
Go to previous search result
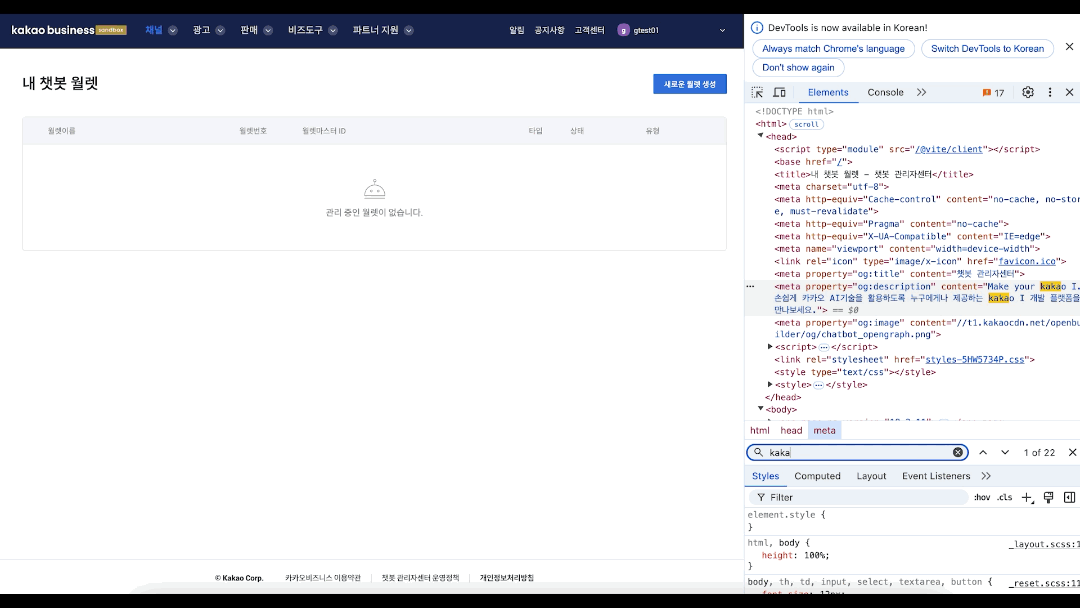click(983, 452)
